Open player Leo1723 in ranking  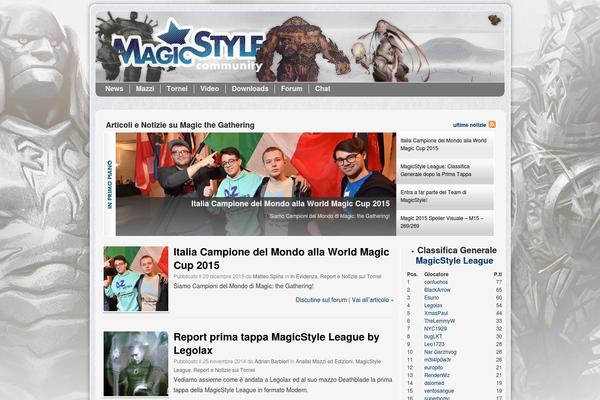coord(434,344)
